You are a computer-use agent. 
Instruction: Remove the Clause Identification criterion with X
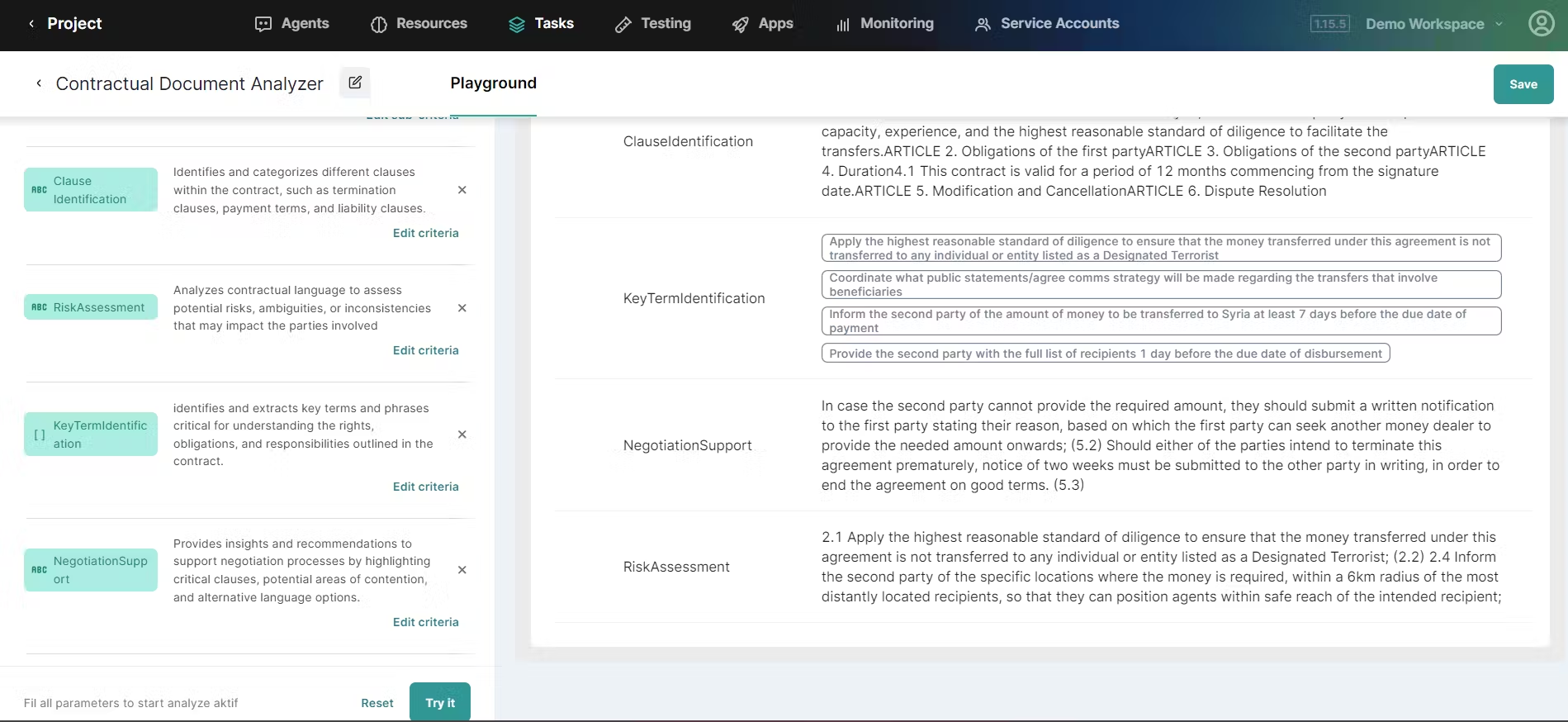coord(462,190)
